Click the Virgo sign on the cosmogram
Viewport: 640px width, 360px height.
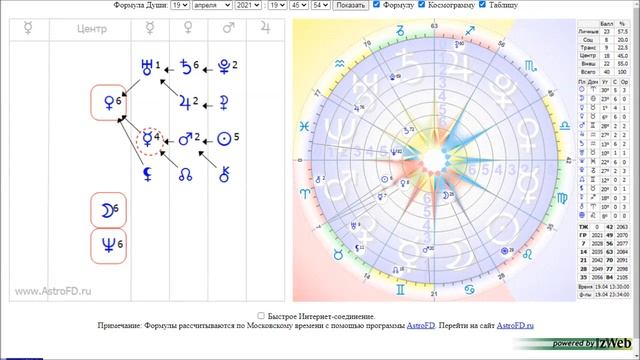click(x=562, y=198)
